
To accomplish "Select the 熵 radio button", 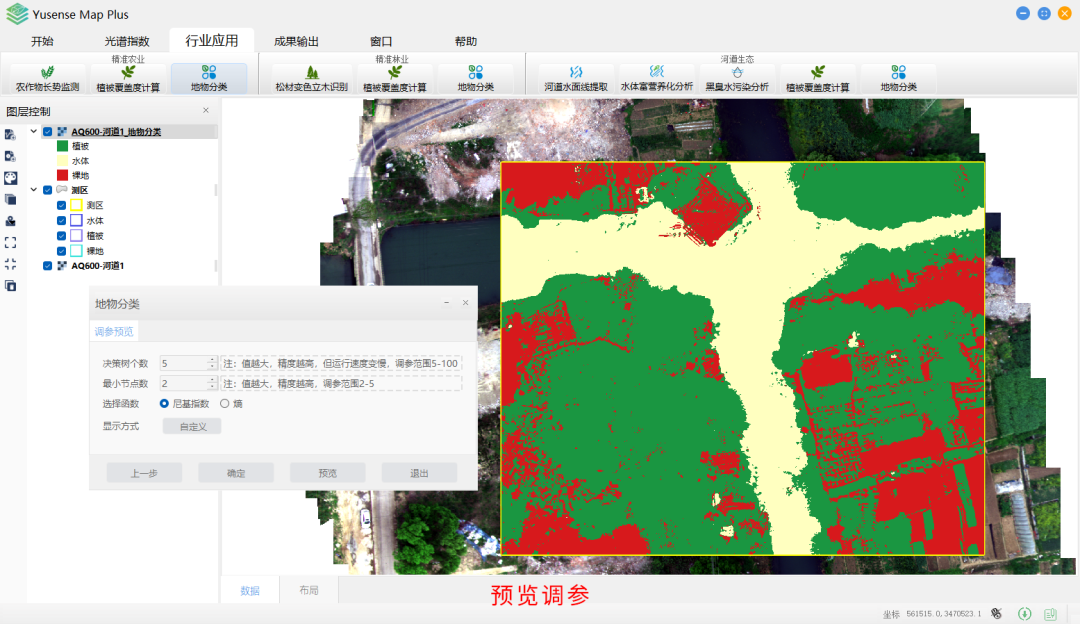I will click(225, 404).
